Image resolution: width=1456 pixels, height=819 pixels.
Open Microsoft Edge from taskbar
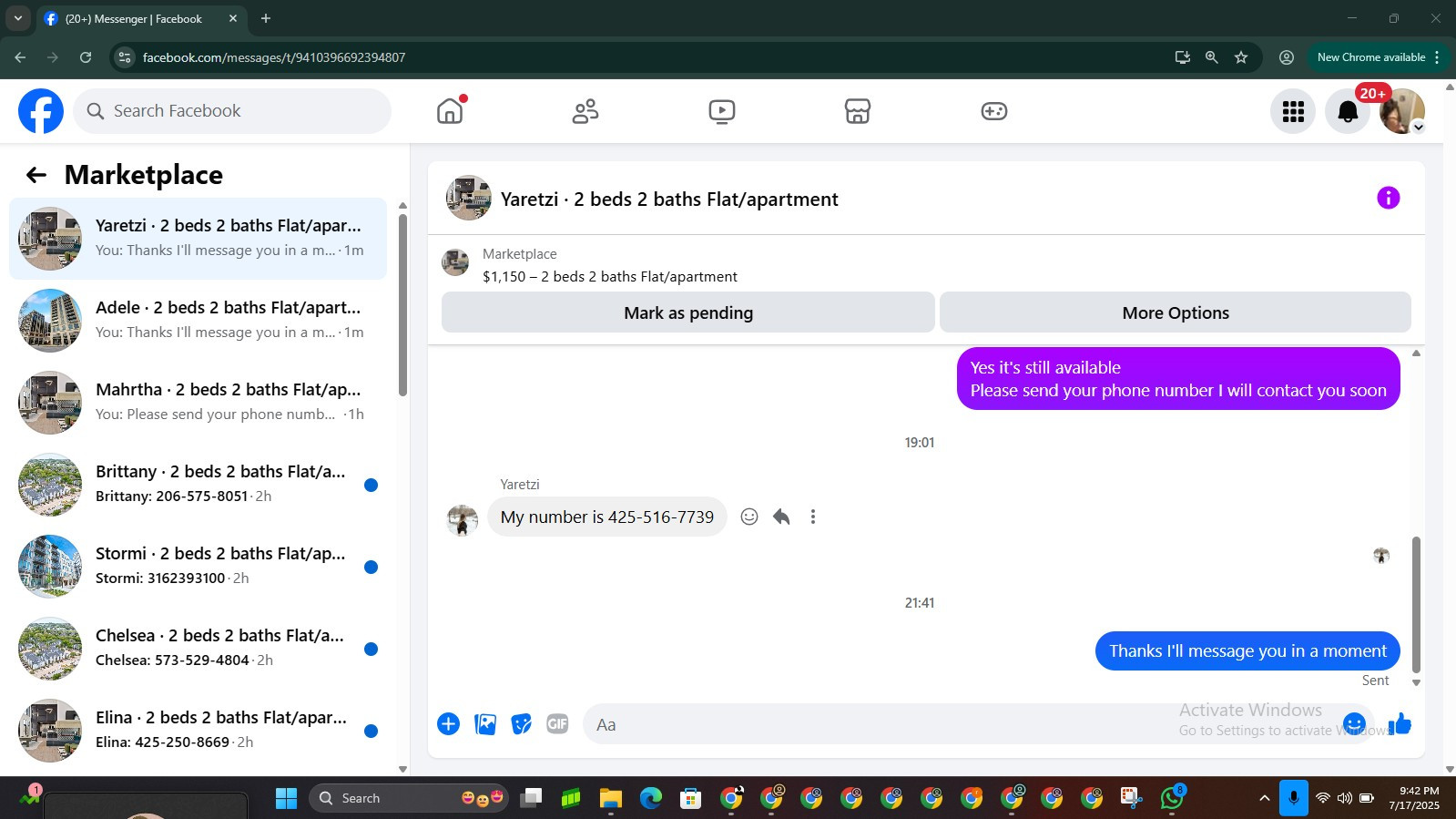650,799
